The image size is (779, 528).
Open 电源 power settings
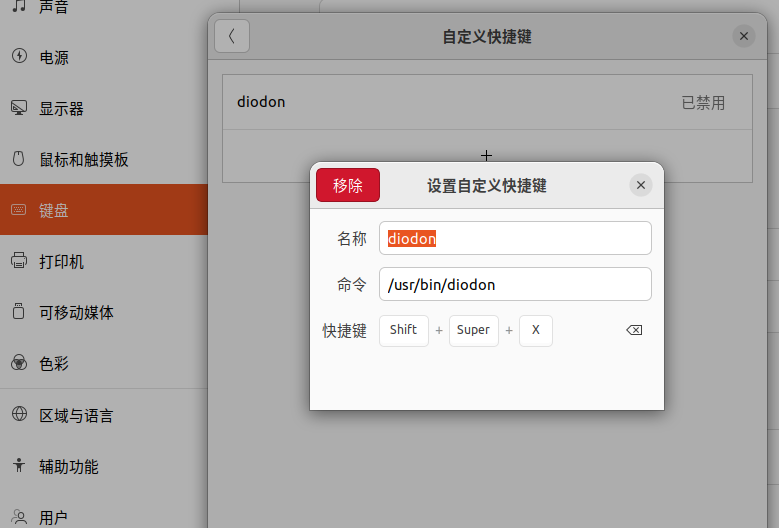point(104,57)
